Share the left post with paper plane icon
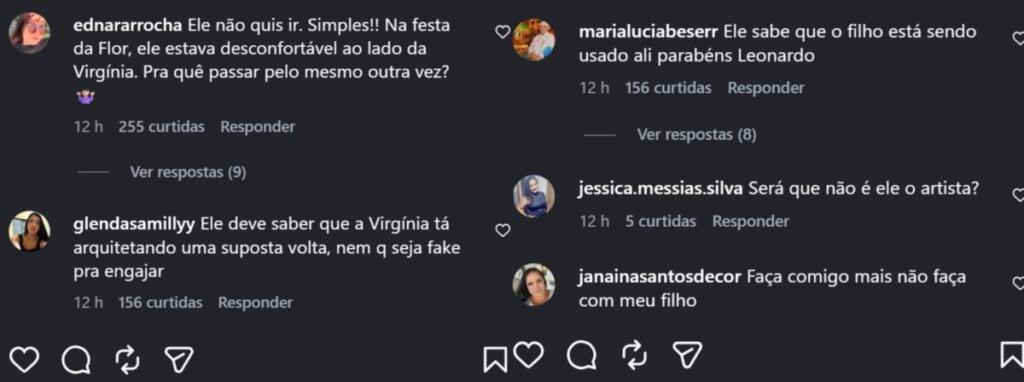Viewport: 1024px width, 382px height. click(178, 358)
